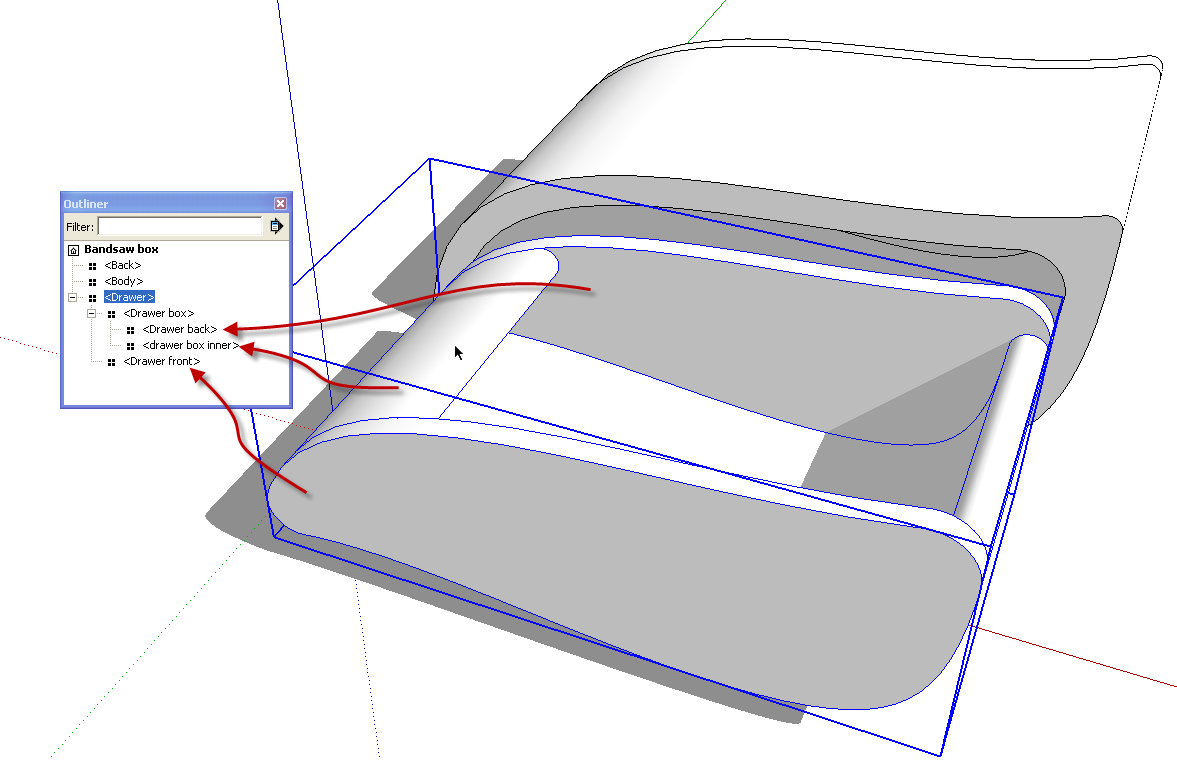Viewport: 1177px width, 760px height.
Task: Select <Back> in the Outliner
Action: click(x=122, y=265)
